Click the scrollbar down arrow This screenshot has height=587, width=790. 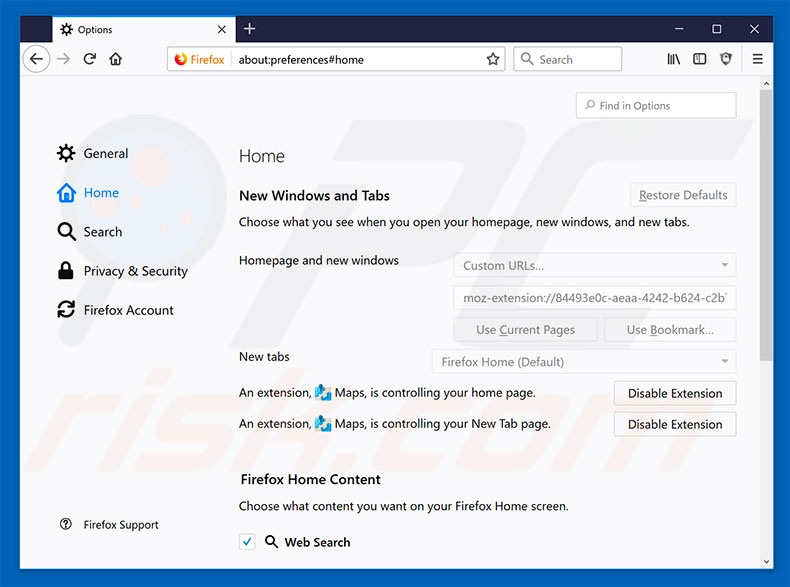click(x=766, y=561)
